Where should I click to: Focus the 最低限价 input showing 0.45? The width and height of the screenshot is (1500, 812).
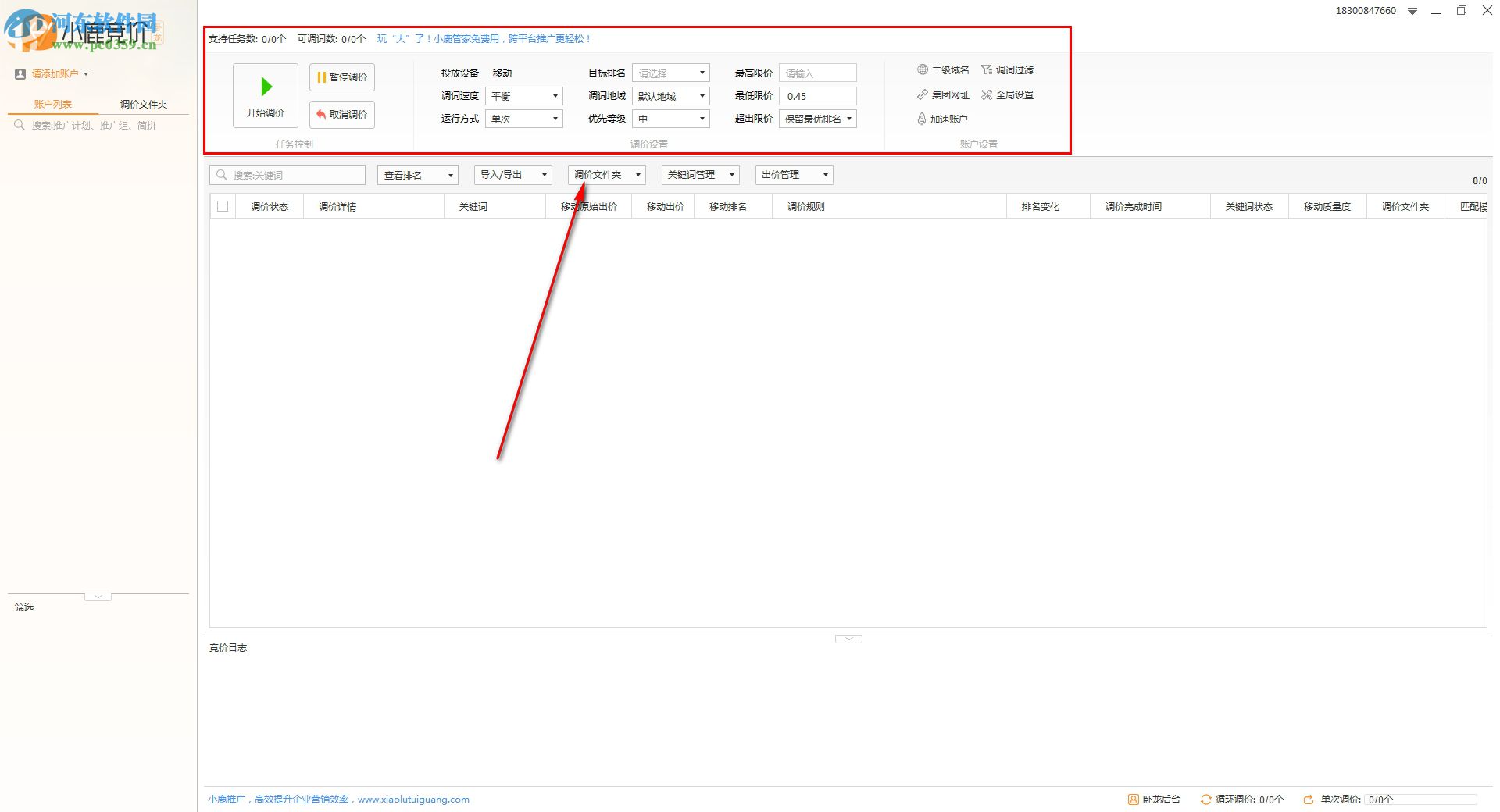[x=818, y=96]
